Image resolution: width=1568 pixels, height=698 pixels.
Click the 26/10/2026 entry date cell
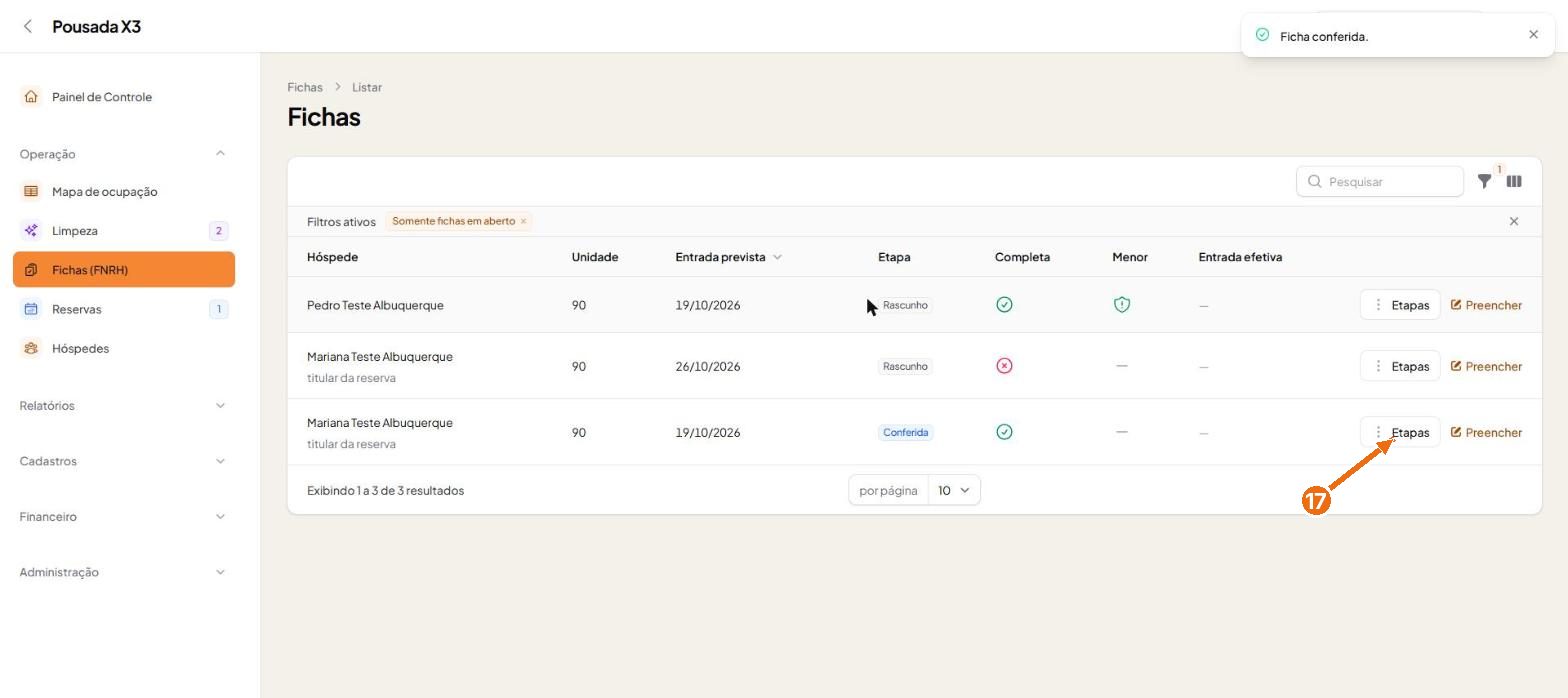[x=708, y=366]
